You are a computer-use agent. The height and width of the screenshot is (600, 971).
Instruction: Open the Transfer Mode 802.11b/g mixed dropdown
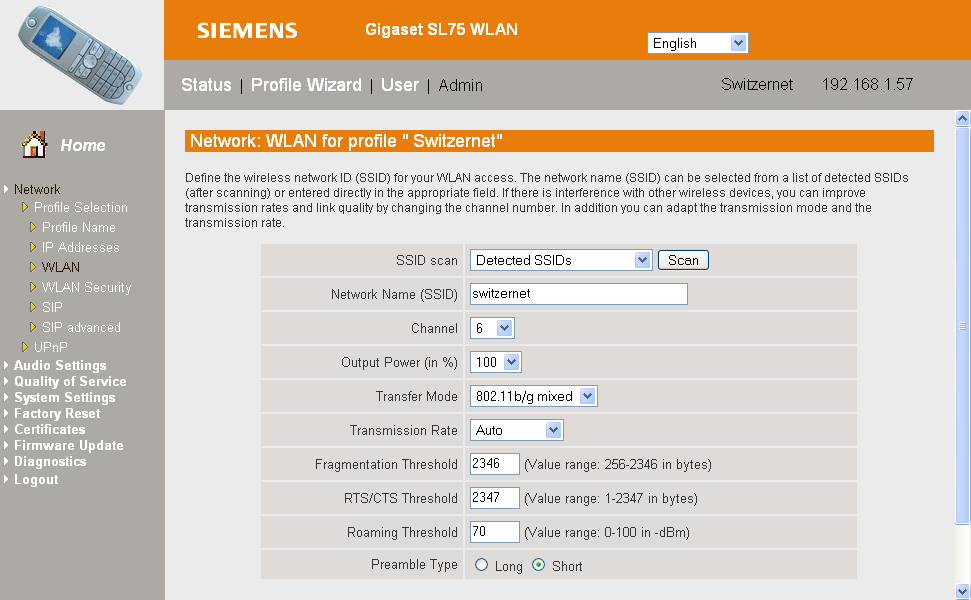[x=533, y=396]
